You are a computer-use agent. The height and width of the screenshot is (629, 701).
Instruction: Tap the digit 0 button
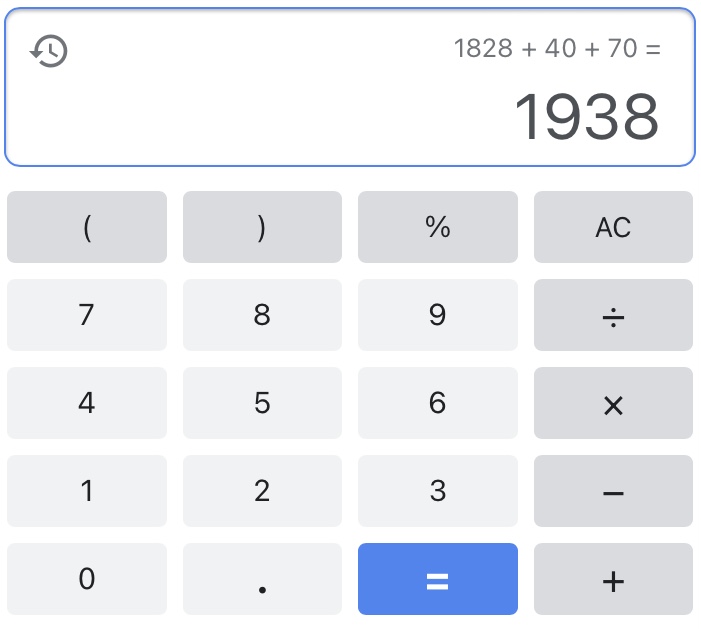(x=87, y=579)
